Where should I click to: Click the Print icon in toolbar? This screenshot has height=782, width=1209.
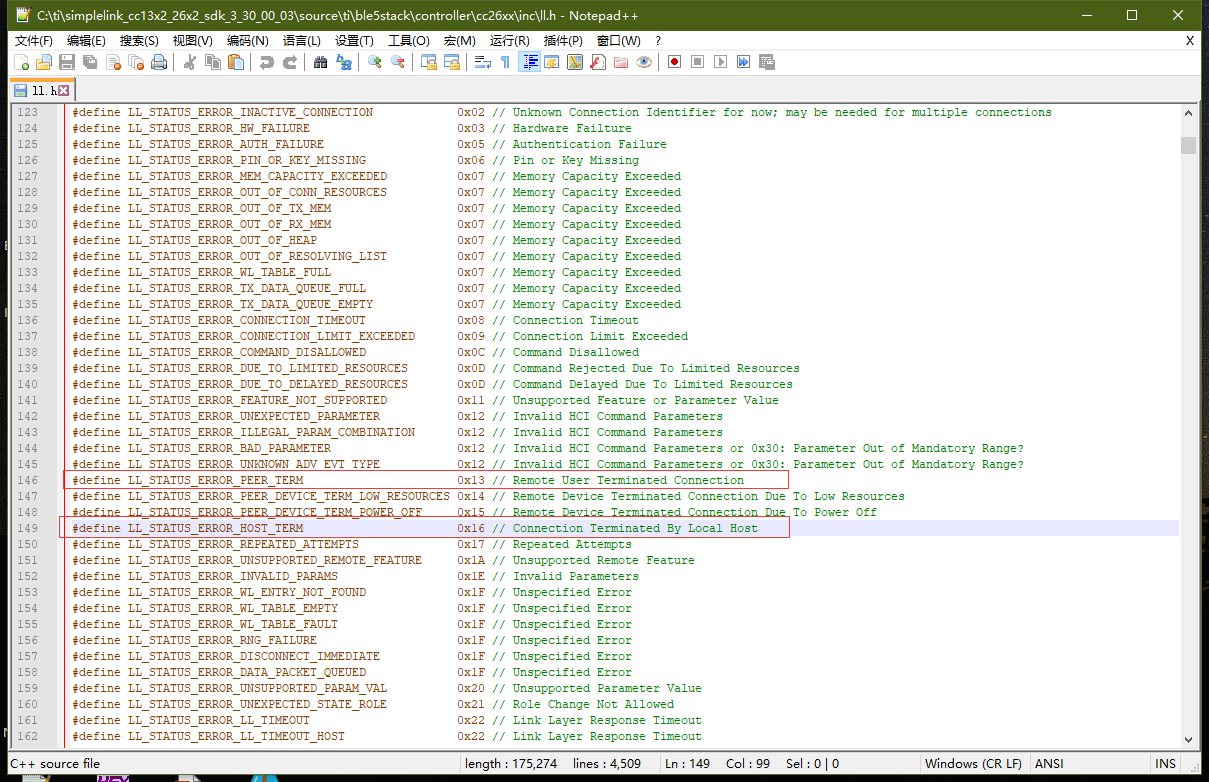pyautogui.click(x=160, y=62)
